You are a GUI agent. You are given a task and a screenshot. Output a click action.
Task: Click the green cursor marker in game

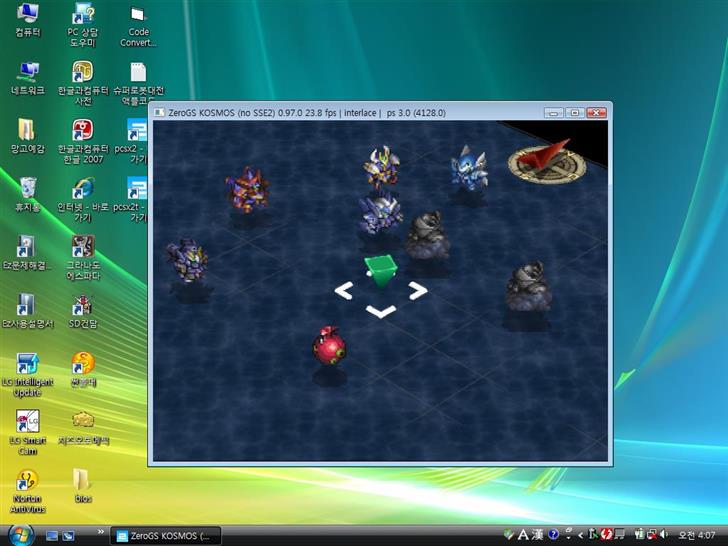tap(381, 270)
